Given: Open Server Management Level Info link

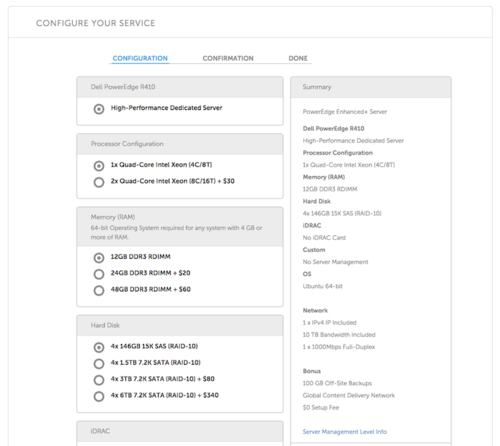Looking at the screenshot, I should coord(345,432).
